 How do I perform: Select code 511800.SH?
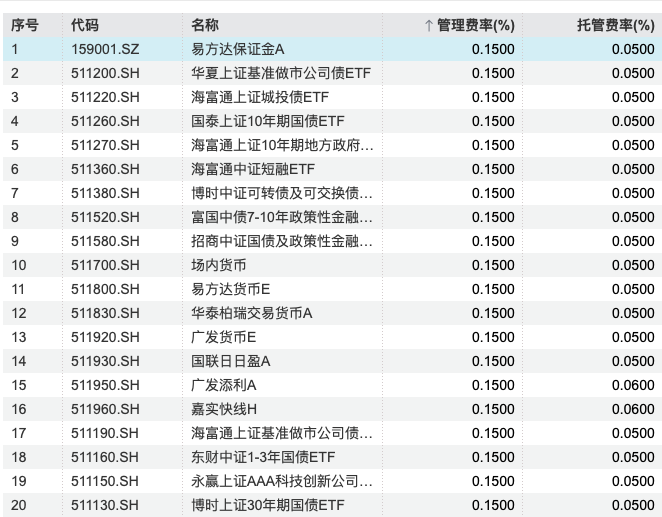click(105, 290)
